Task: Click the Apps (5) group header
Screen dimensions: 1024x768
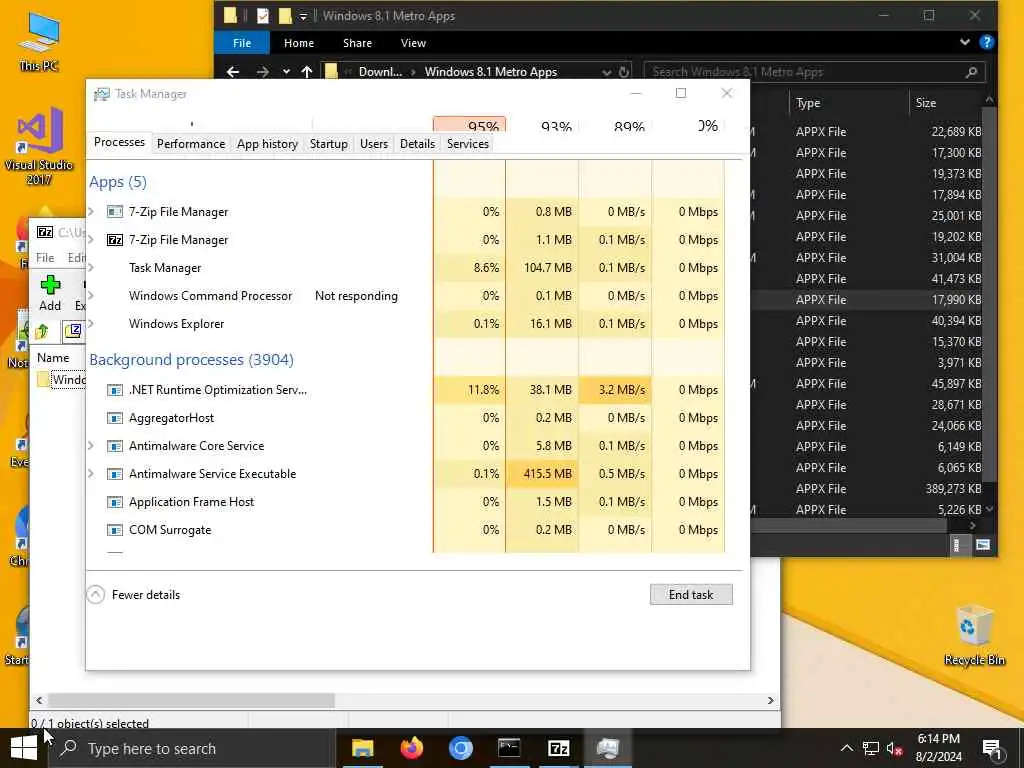Action: pyautogui.click(x=118, y=182)
